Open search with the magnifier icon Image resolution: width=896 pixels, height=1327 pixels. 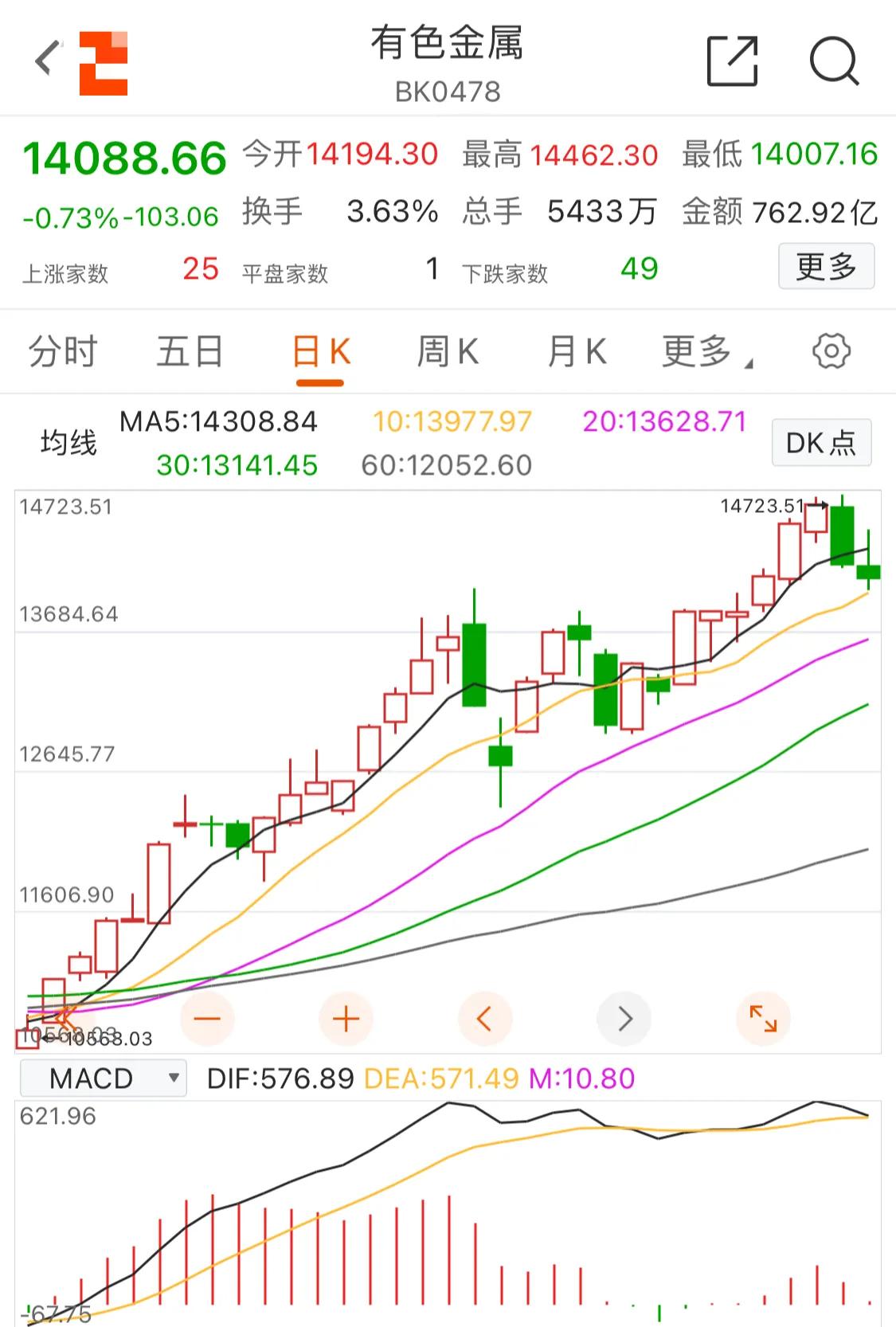834,61
